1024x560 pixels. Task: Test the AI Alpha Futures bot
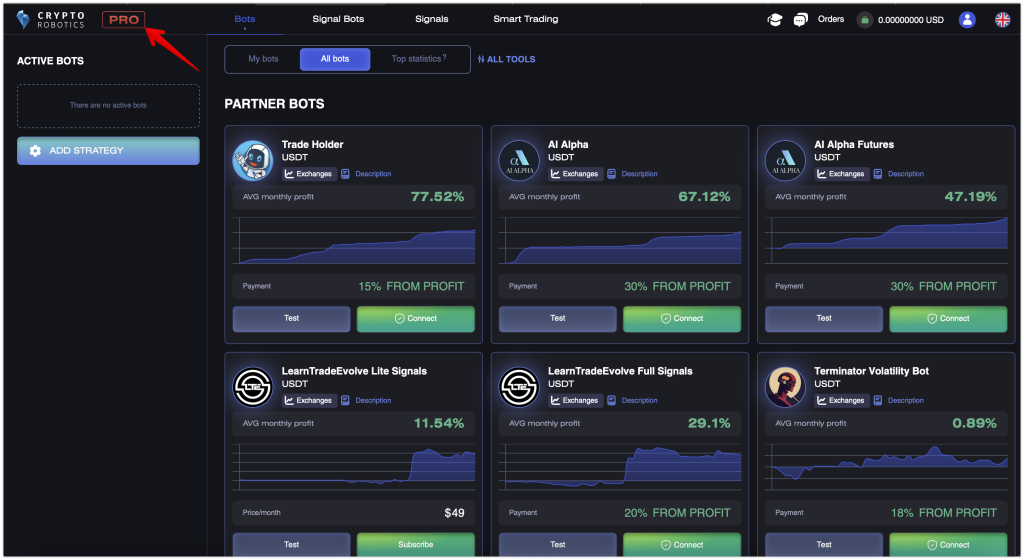pyautogui.click(x=824, y=319)
